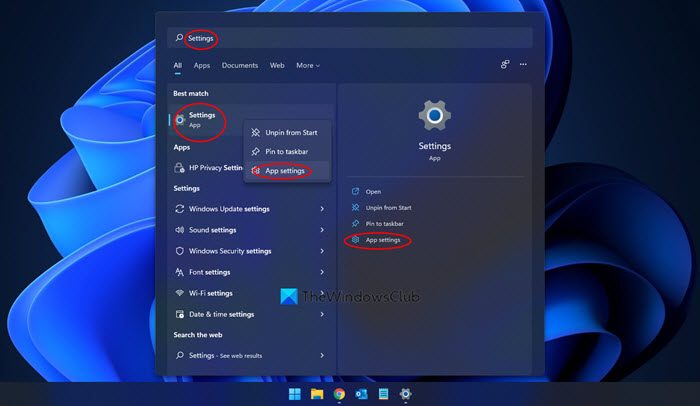Screen dimensions: 700x406
Task: Click pin icon in preview pane
Action: coord(355,223)
